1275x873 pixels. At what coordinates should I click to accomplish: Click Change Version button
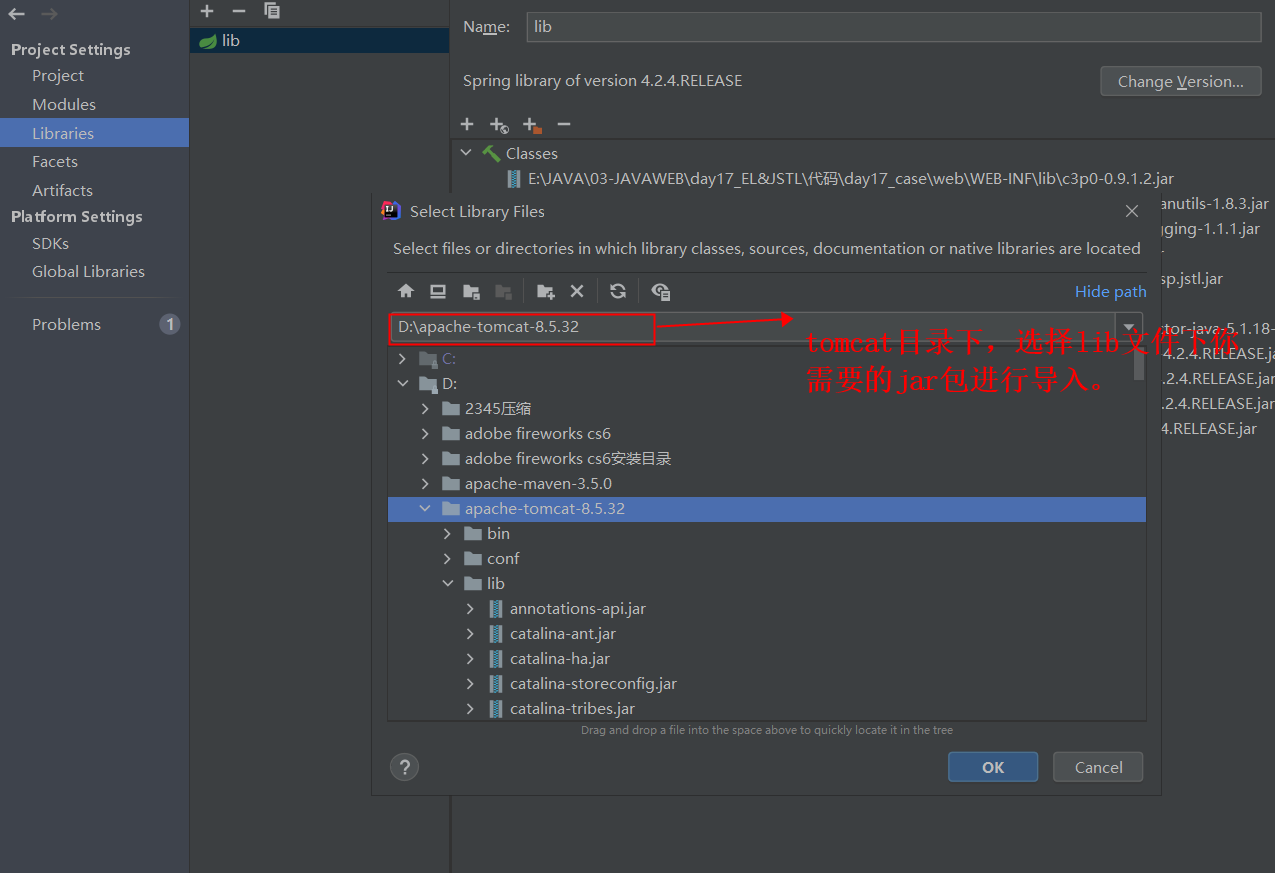(x=1181, y=82)
